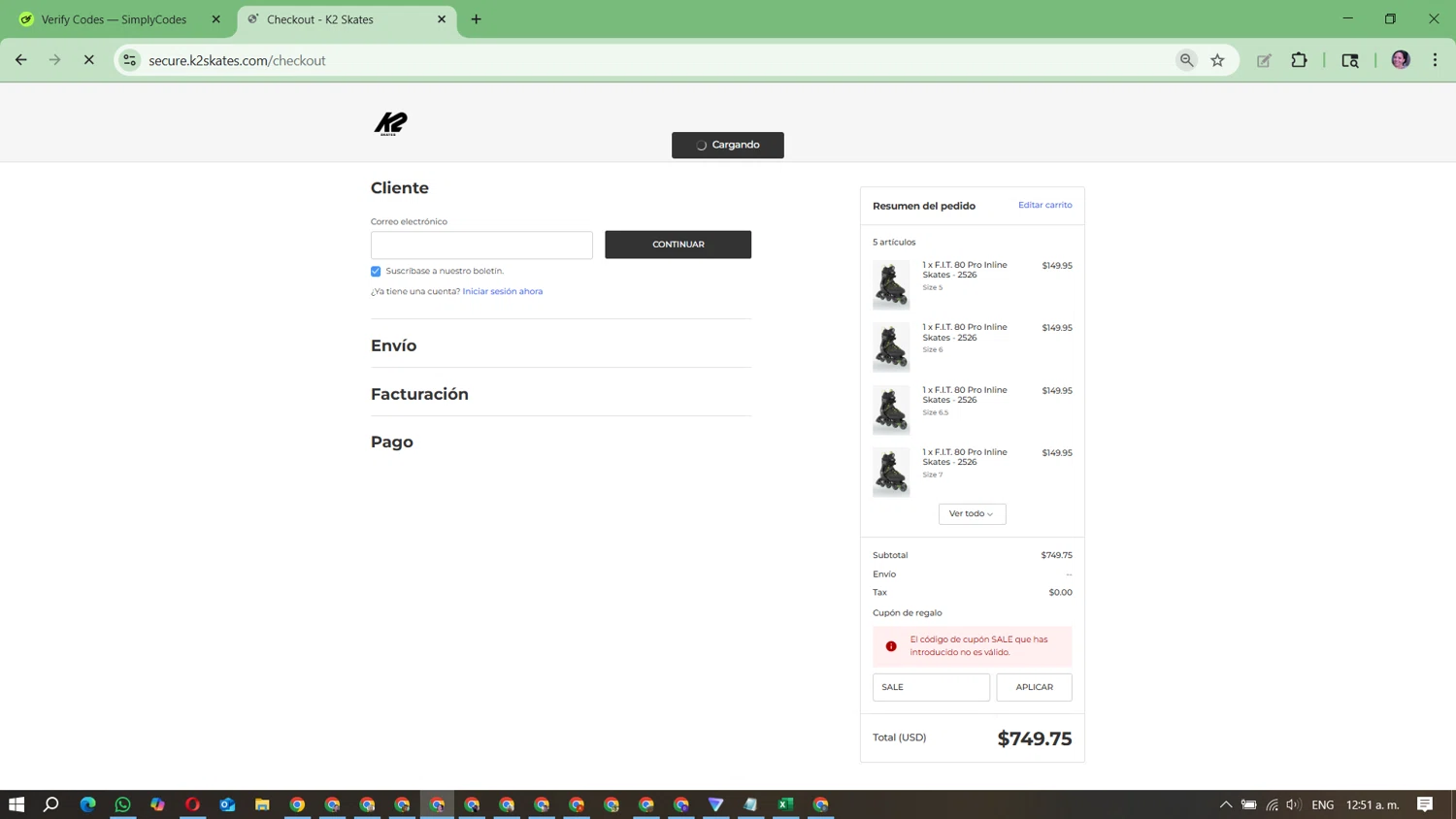Click the Cargando loading indicator

[728, 145]
